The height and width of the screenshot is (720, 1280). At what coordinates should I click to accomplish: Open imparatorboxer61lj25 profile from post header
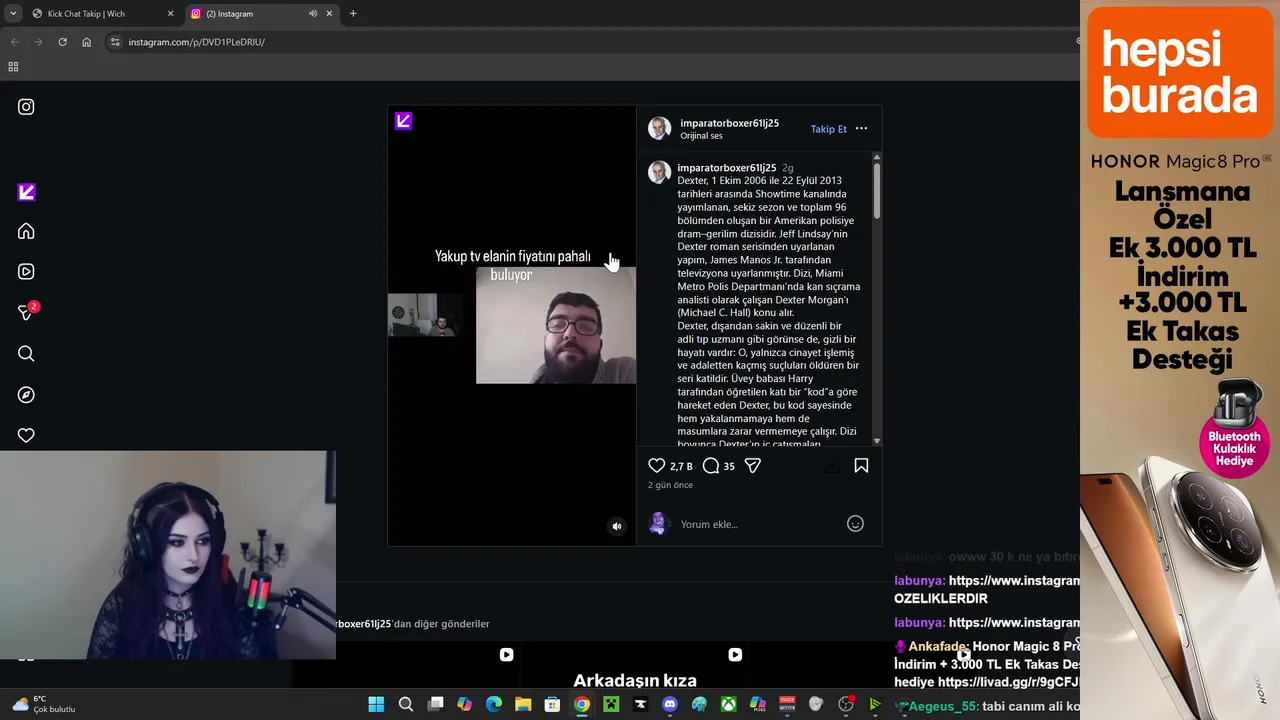point(729,123)
